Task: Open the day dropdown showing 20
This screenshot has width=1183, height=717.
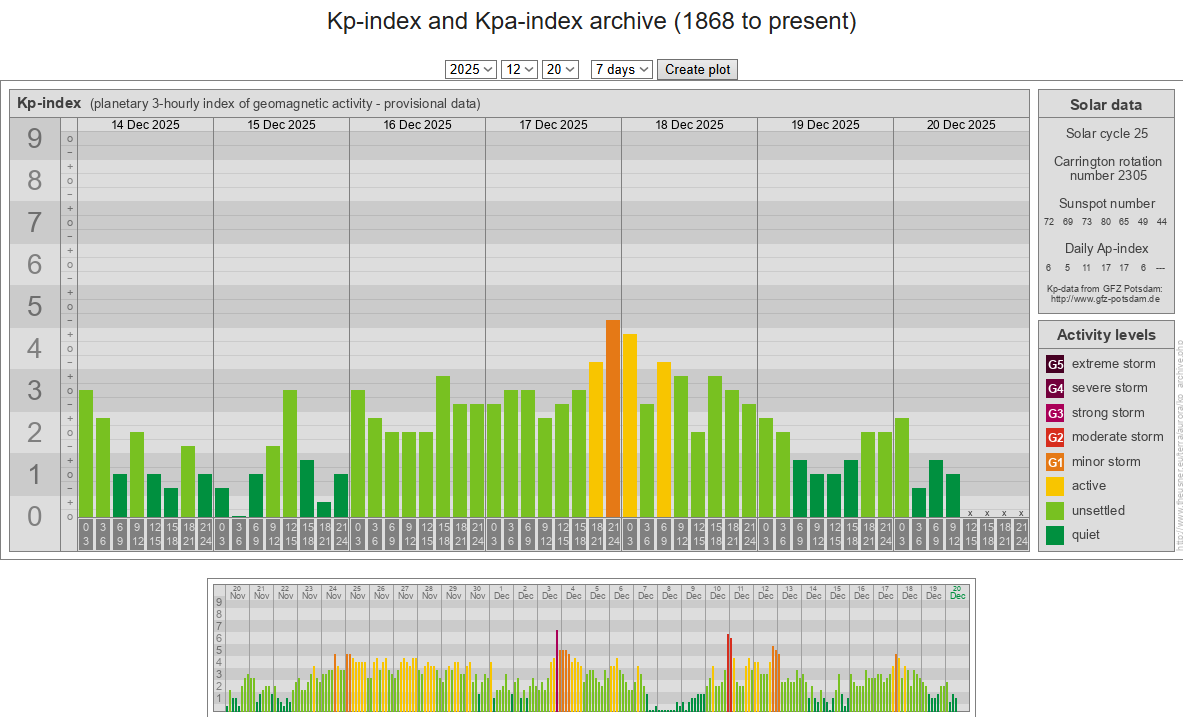Action: point(560,69)
